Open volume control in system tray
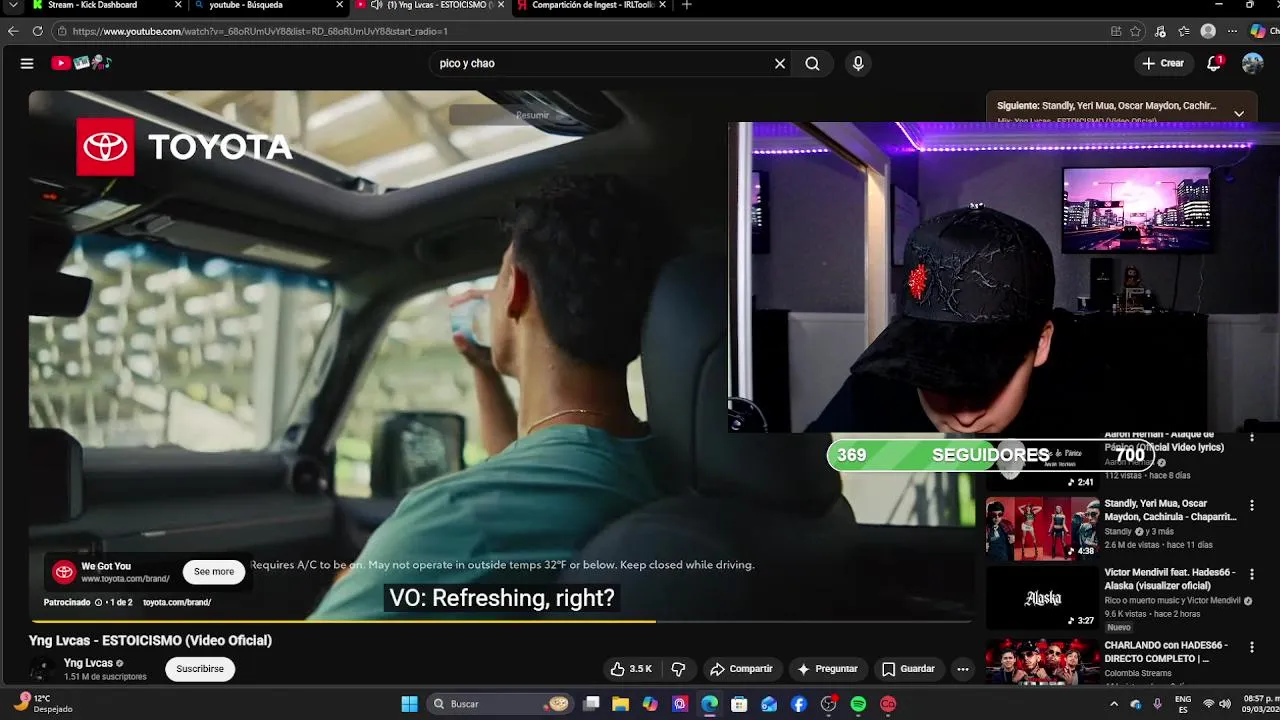 (1227, 704)
